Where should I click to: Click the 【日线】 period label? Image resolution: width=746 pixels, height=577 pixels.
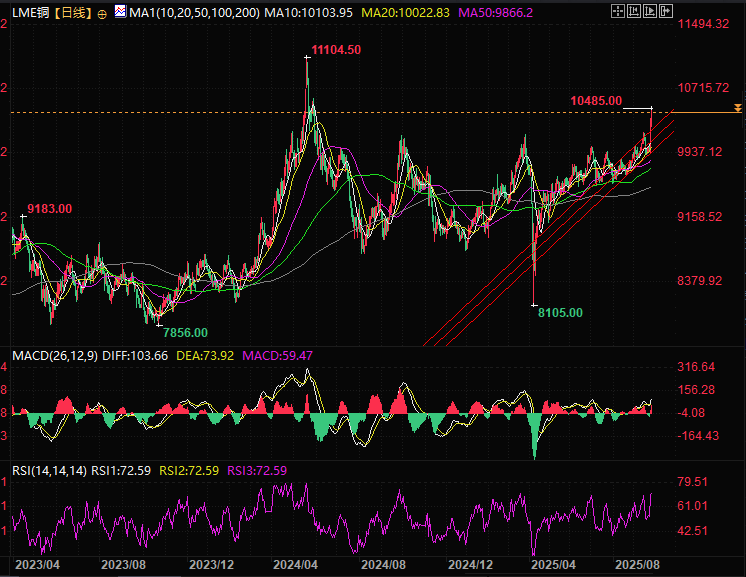pos(71,13)
